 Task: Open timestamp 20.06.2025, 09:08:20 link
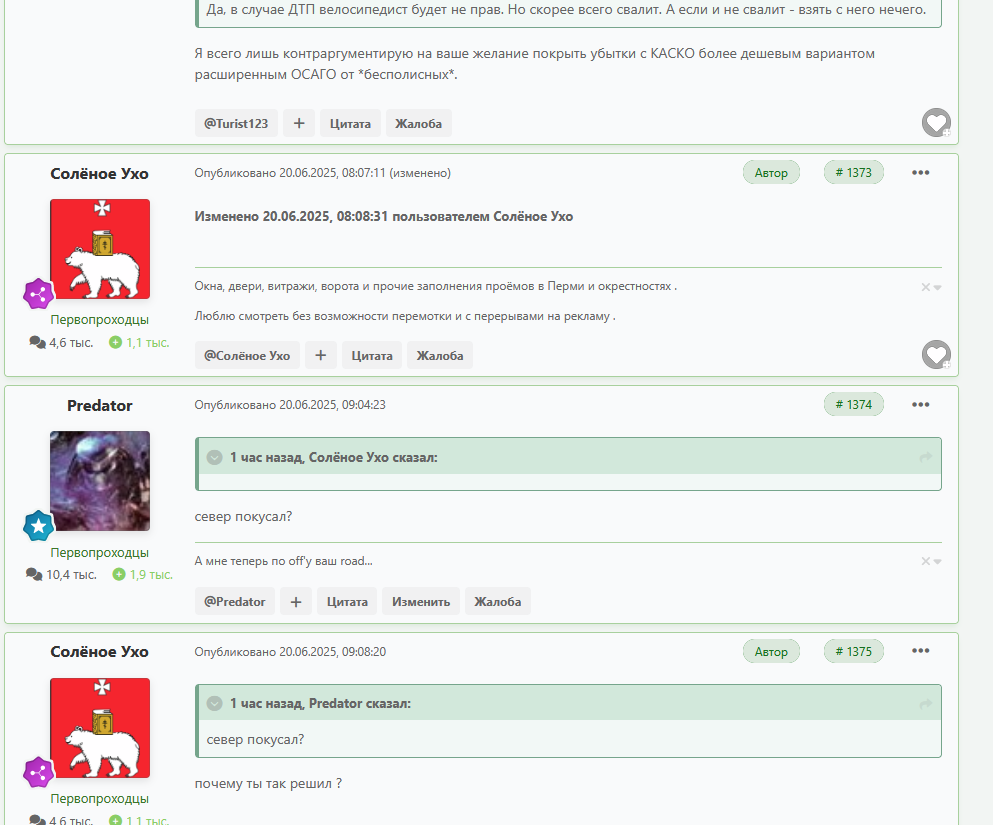(289, 652)
